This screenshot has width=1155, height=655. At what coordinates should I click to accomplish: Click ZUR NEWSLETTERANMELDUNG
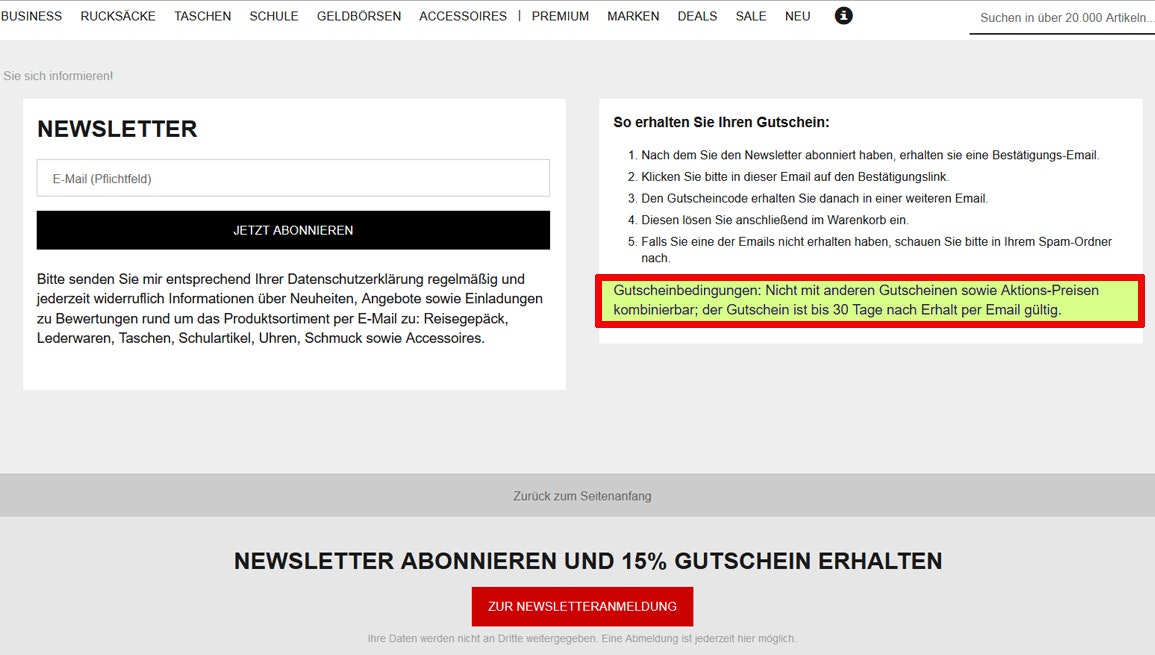tap(582, 606)
